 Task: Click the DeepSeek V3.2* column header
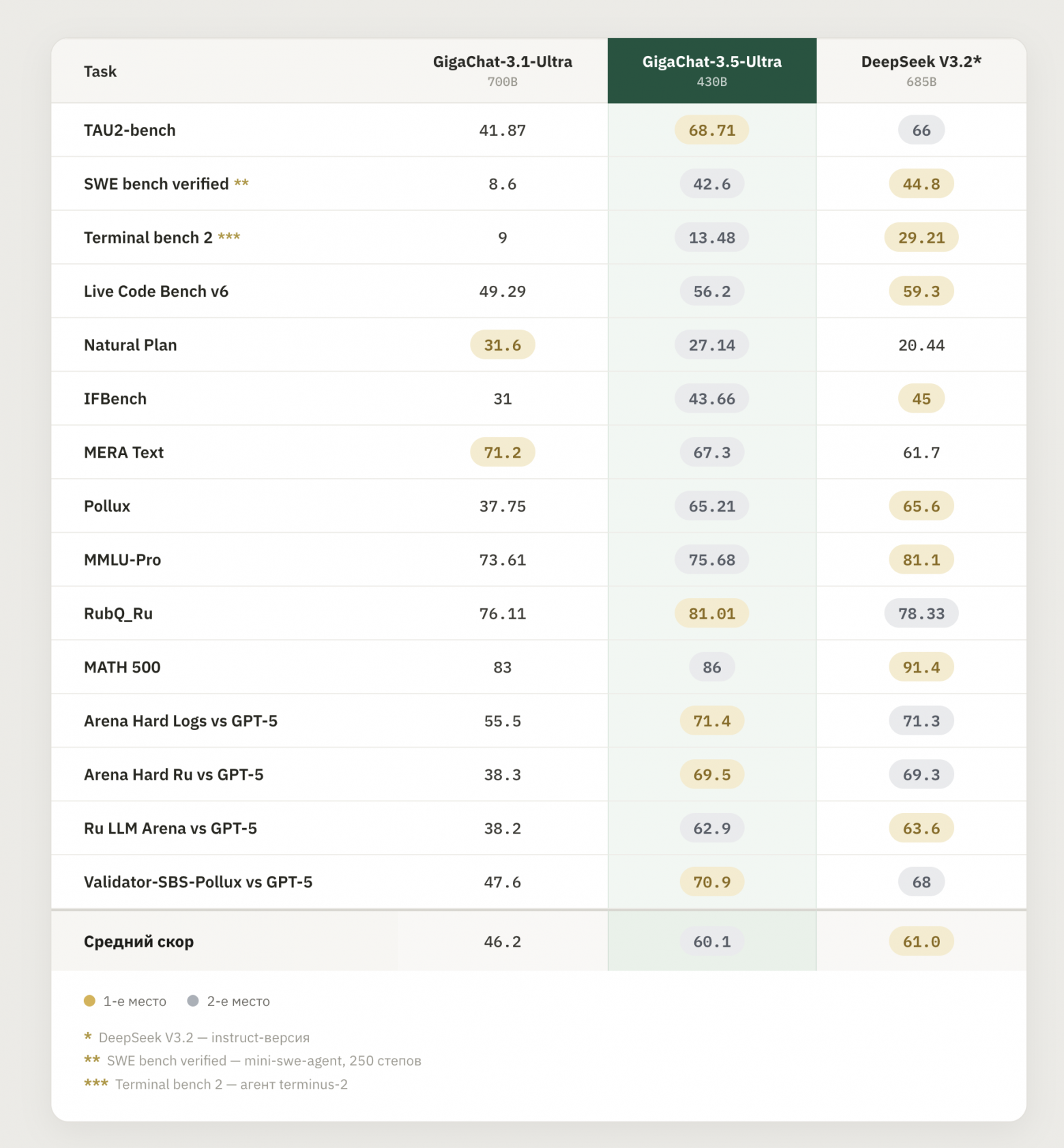point(921,71)
